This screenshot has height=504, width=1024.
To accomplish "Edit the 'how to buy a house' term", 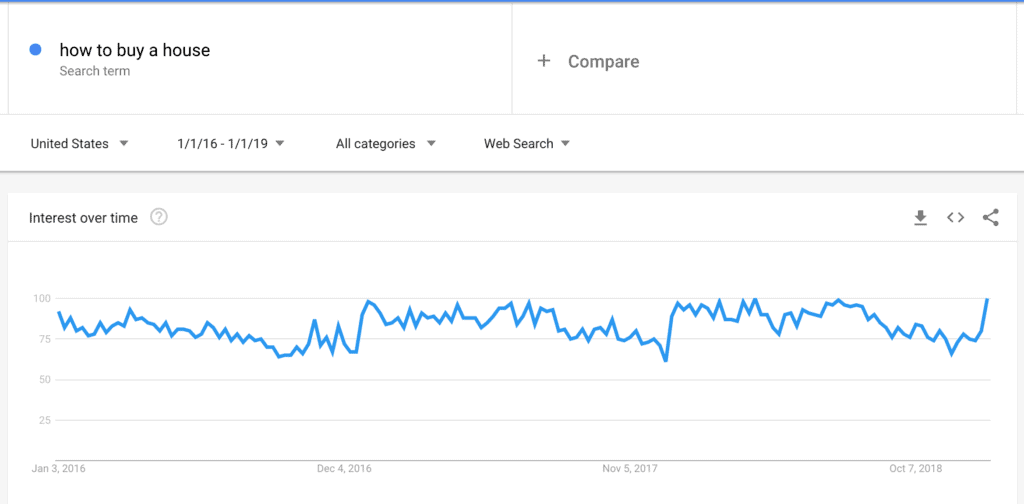I will pyautogui.click(x=135, y=50).
